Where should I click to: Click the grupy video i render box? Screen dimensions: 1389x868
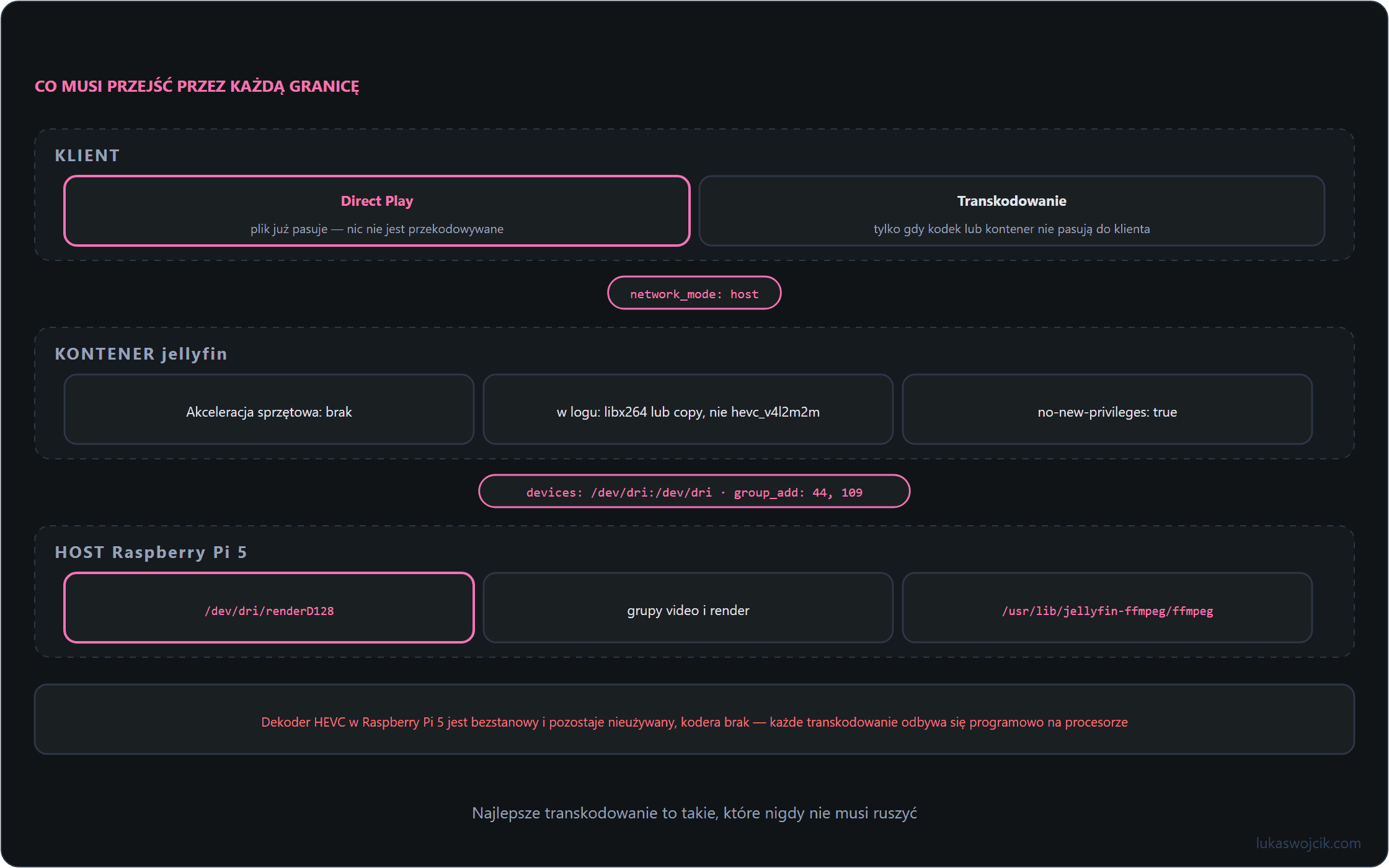point(688,608)
